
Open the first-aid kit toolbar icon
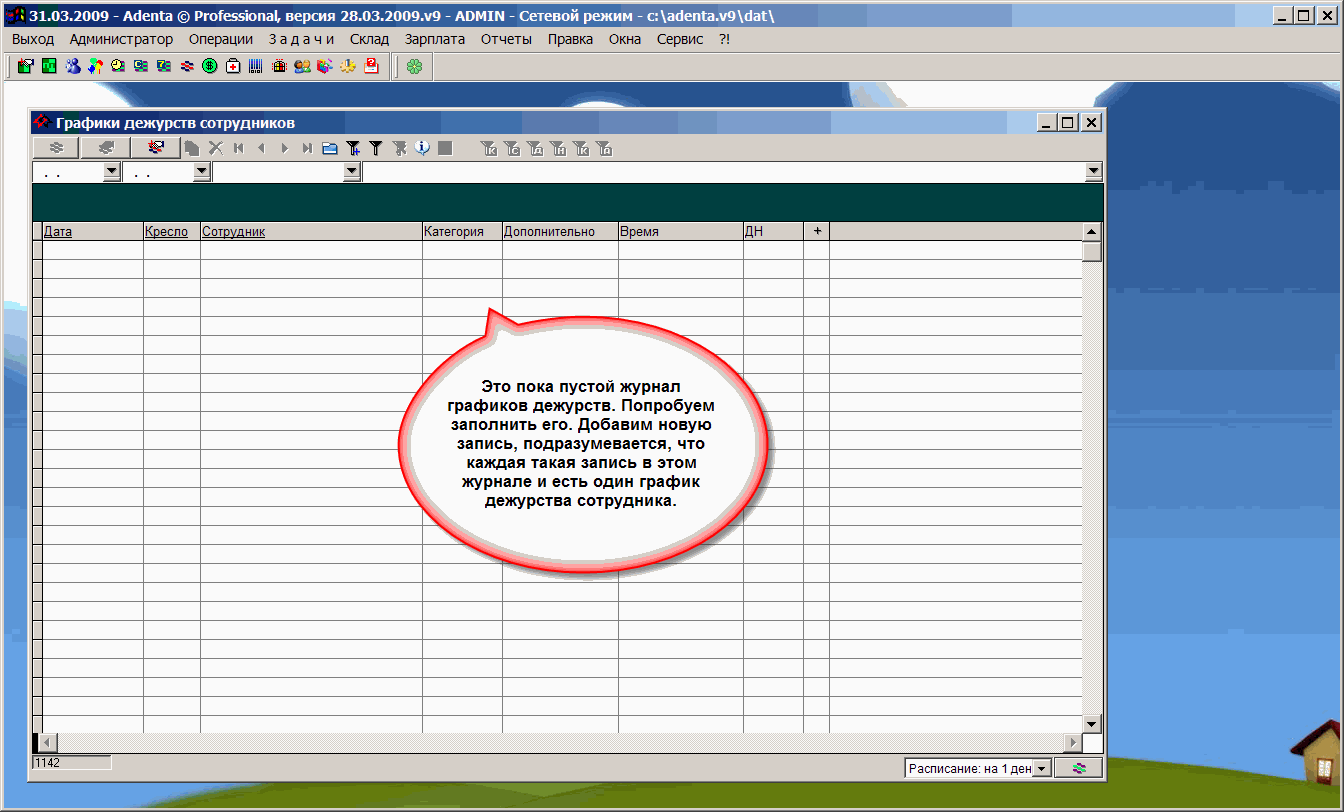pyautogui.click(x=233, y=66)
